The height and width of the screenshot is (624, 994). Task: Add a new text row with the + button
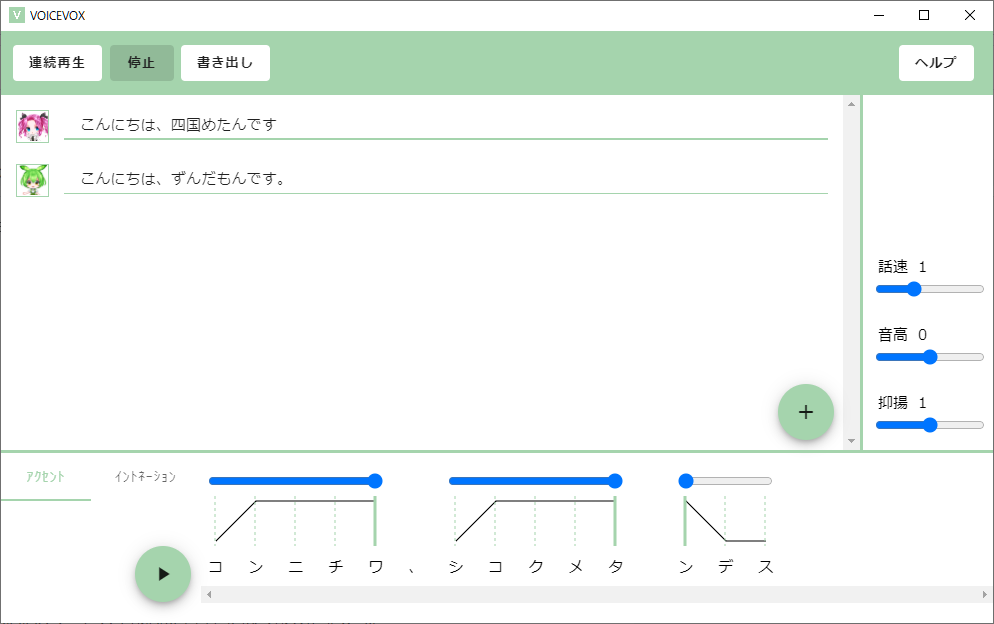805,411
